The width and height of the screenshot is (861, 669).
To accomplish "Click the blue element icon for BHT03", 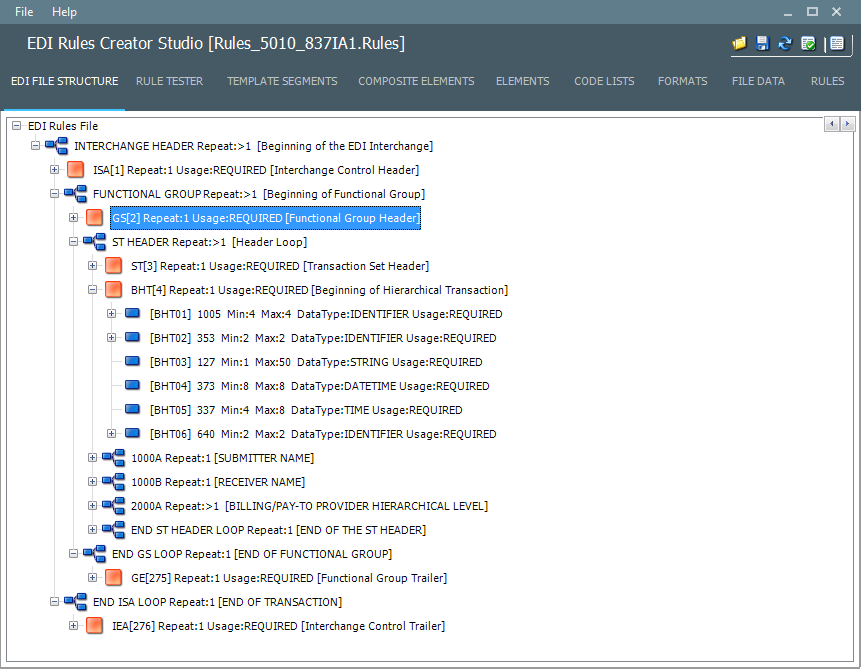I will point(132,361).
